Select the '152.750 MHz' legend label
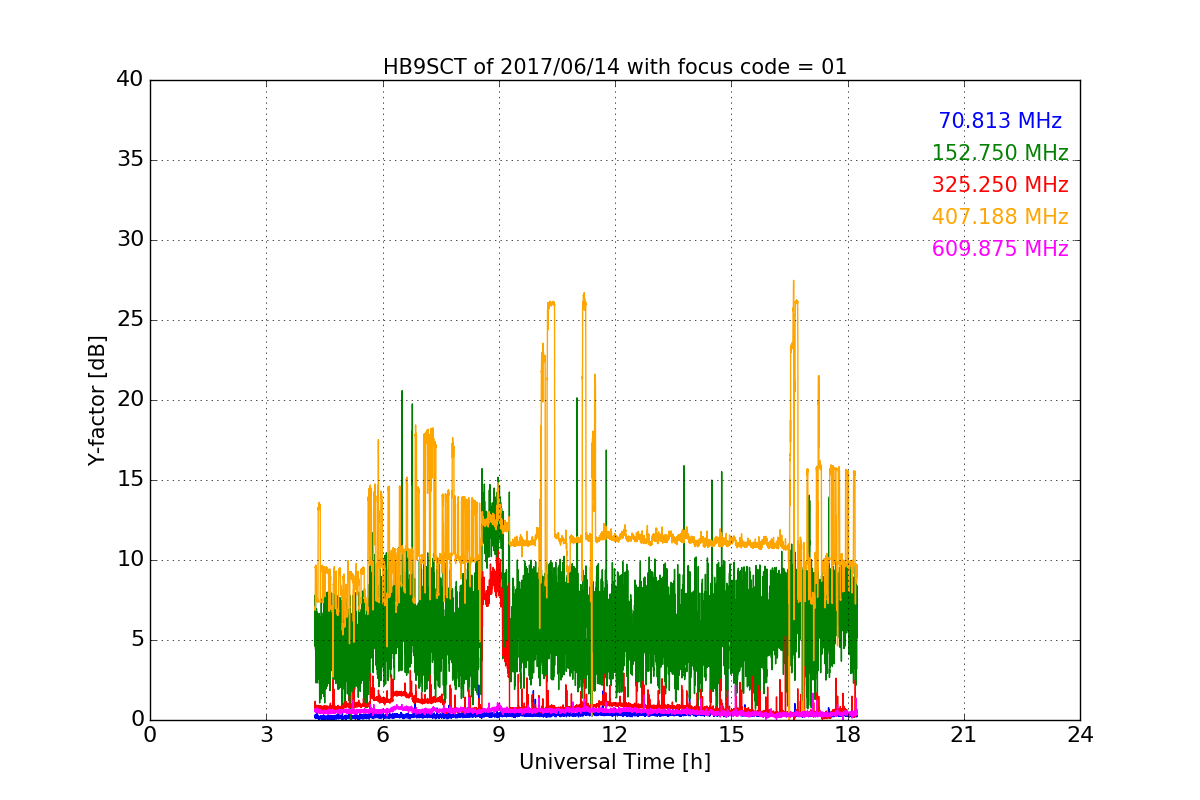The height and width of the screenshot is (800, 1200). click(x=1000, y=153)
